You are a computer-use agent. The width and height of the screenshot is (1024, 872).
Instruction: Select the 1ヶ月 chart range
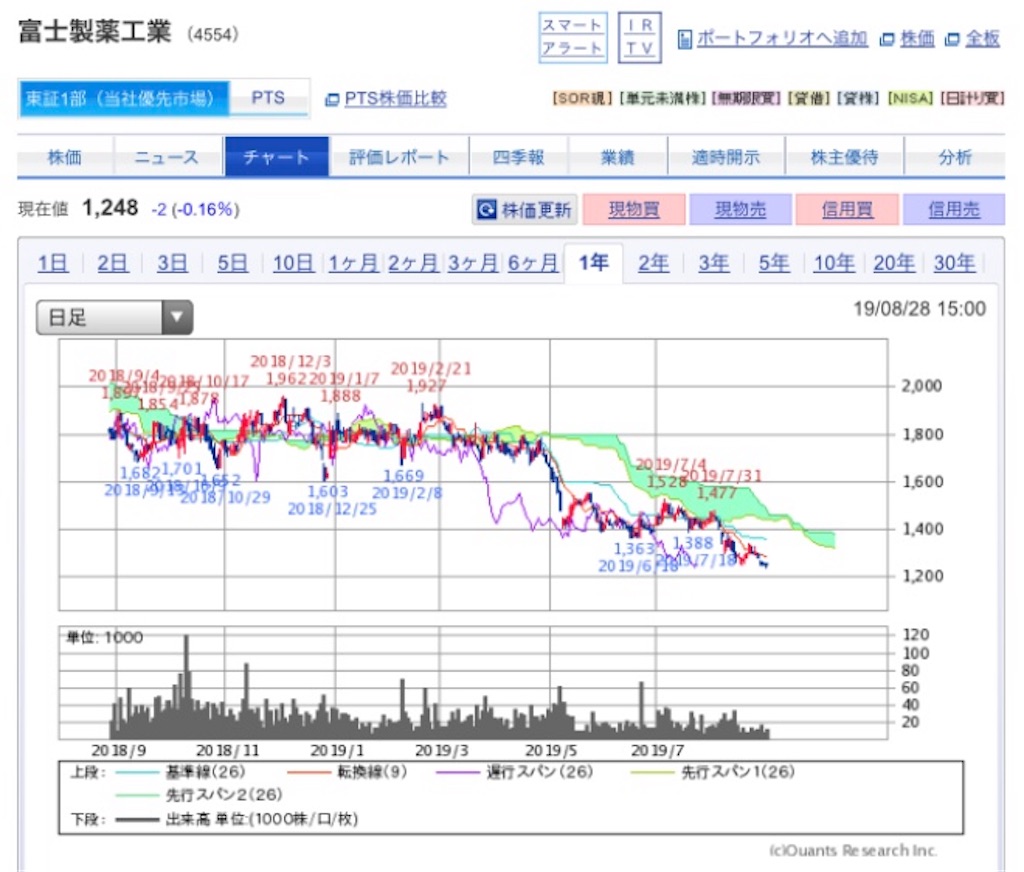[353, 263]
